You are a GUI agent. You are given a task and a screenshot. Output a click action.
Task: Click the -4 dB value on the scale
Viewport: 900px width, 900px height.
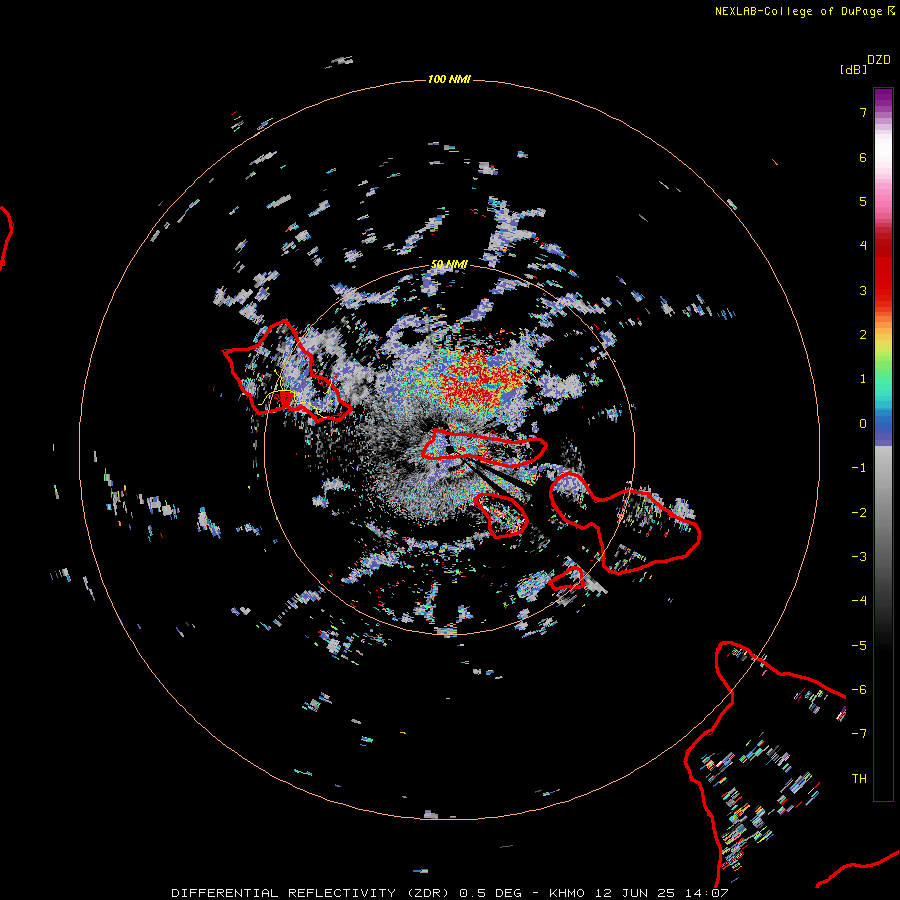859,601
